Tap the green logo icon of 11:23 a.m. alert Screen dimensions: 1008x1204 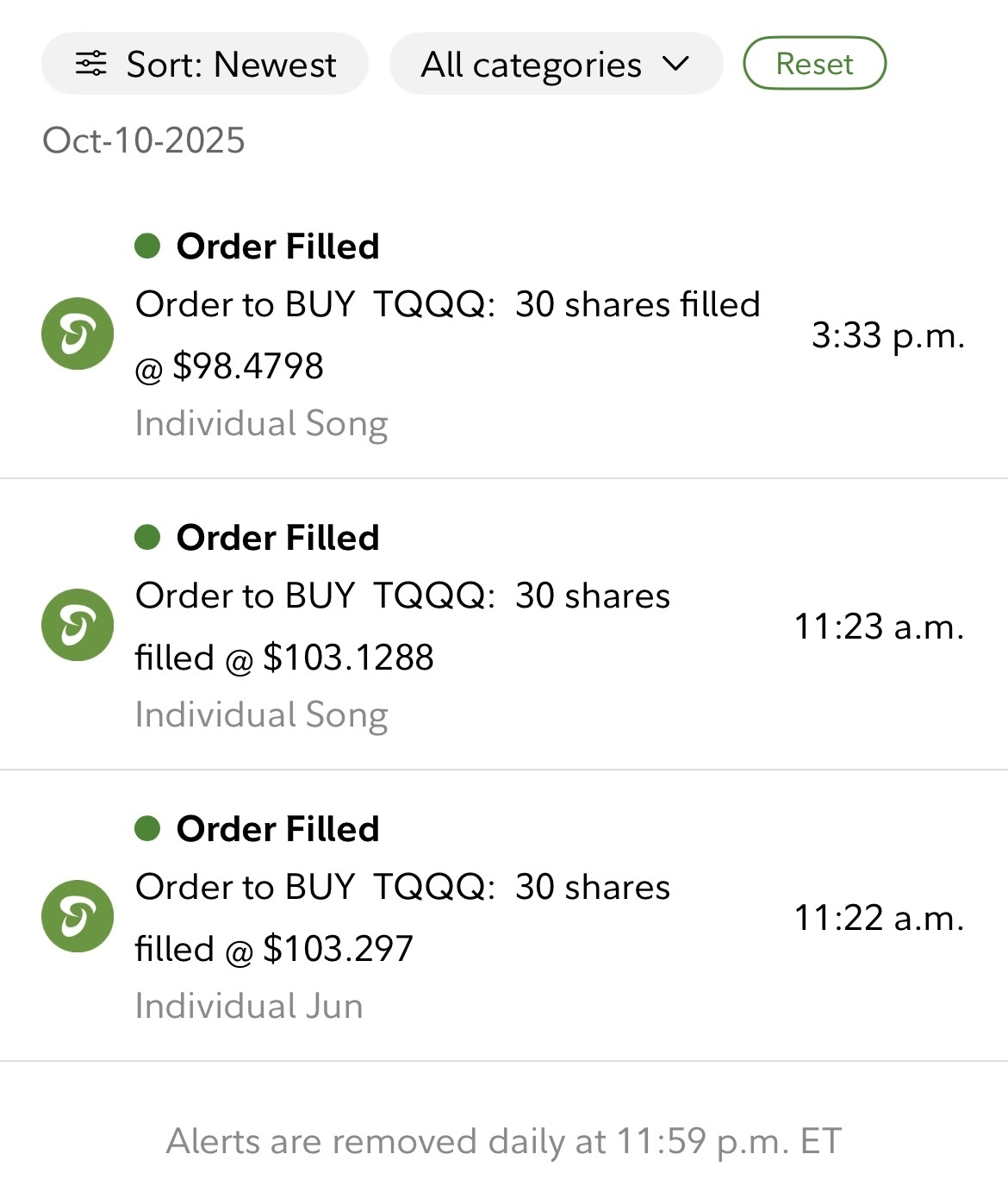(78, 625)
